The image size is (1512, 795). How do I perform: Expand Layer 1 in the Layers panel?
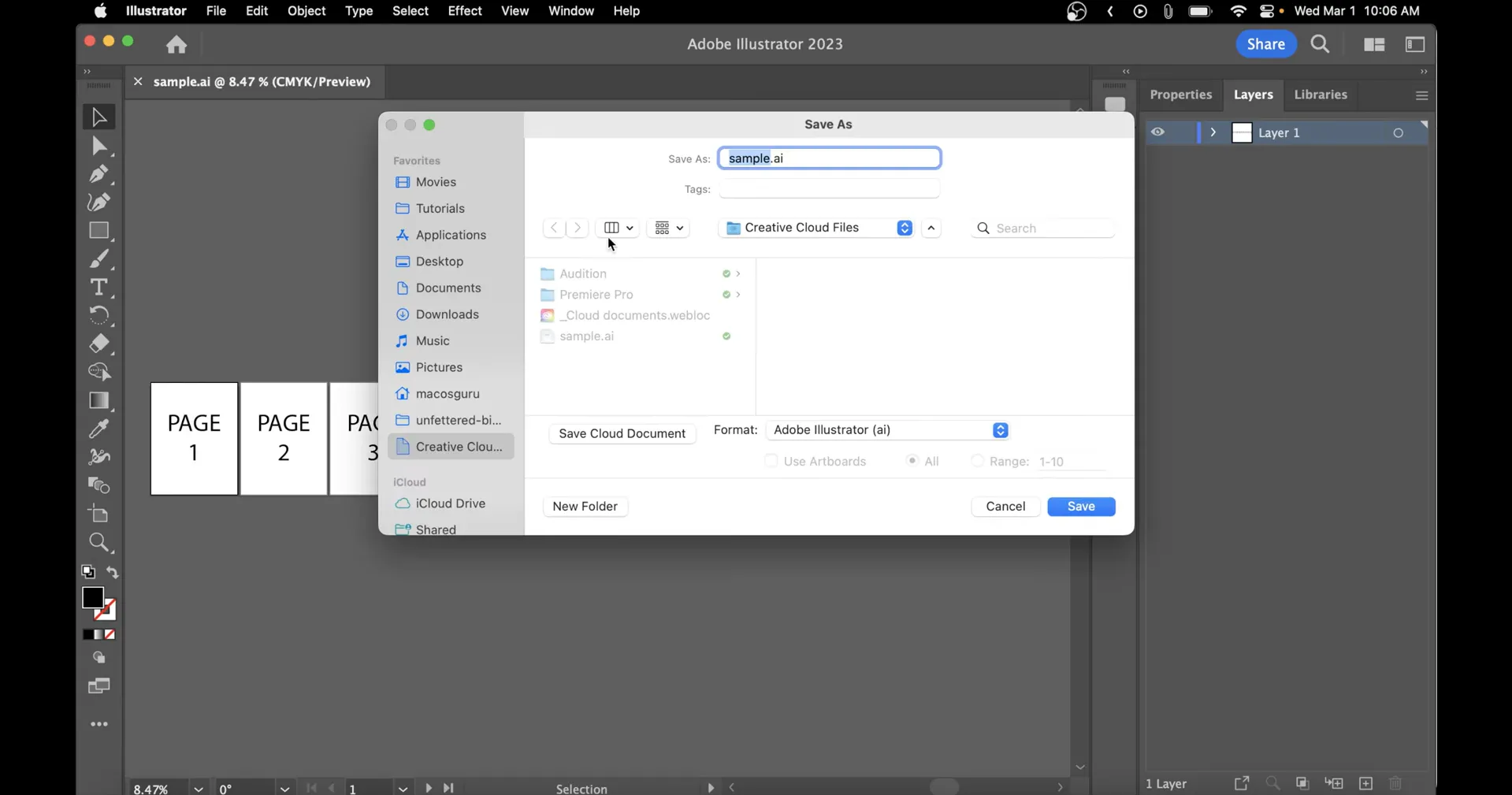[x=1213, y=132]
